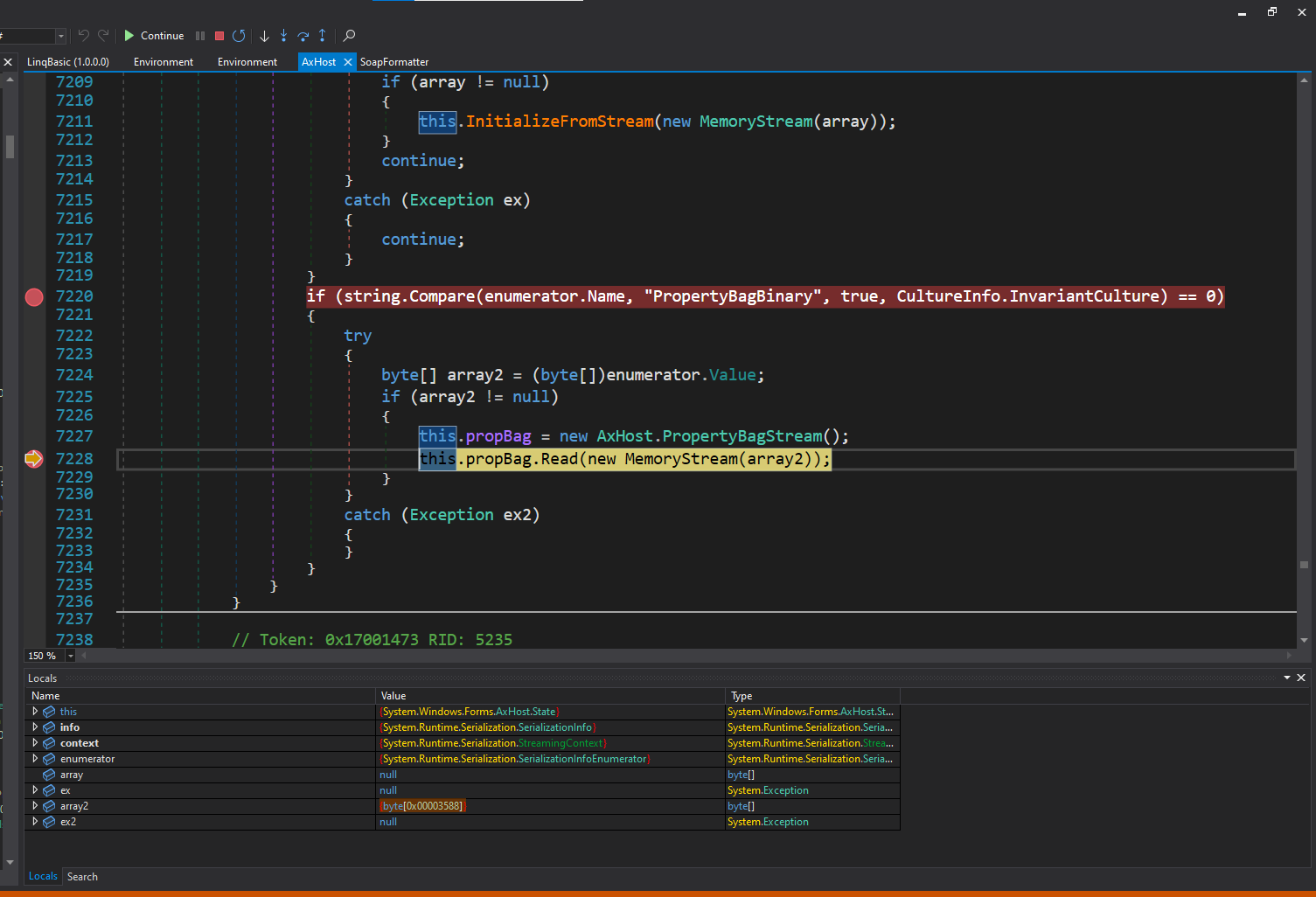
Task: Click the variable icon beside 'ex'
Action: pyautogui.click(x=49, y=790)
